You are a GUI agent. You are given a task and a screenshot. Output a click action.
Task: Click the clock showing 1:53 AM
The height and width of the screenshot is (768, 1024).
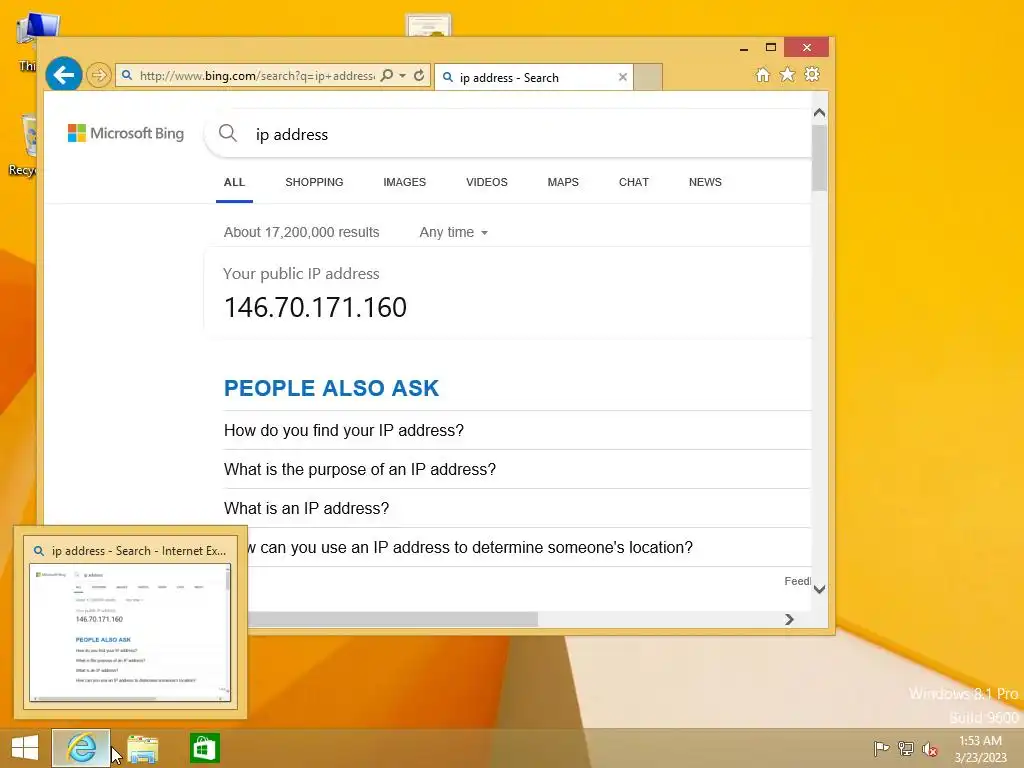pyautogui.click(x=980, y=741)
